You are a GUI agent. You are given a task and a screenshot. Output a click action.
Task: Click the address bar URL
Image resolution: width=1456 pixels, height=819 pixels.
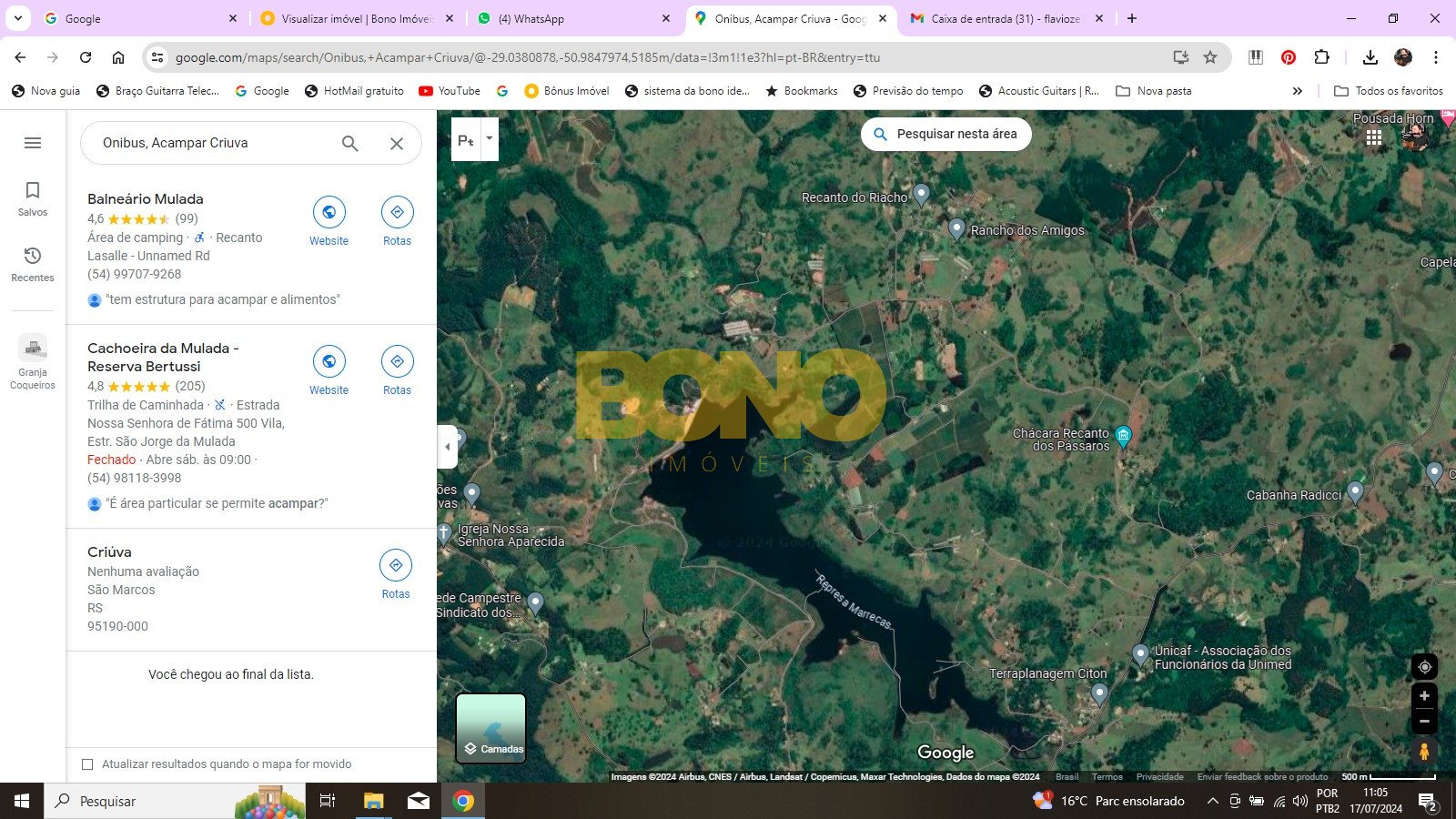528,57
